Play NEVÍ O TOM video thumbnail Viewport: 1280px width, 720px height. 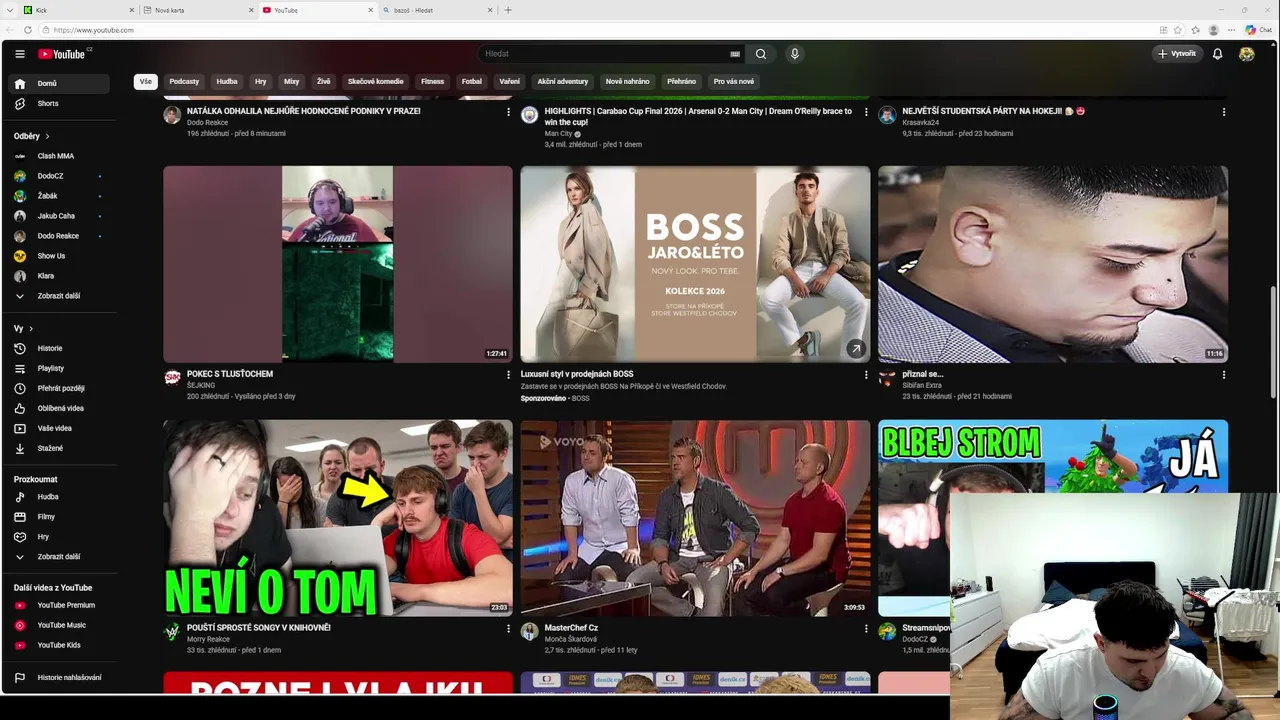click(338, 518)
